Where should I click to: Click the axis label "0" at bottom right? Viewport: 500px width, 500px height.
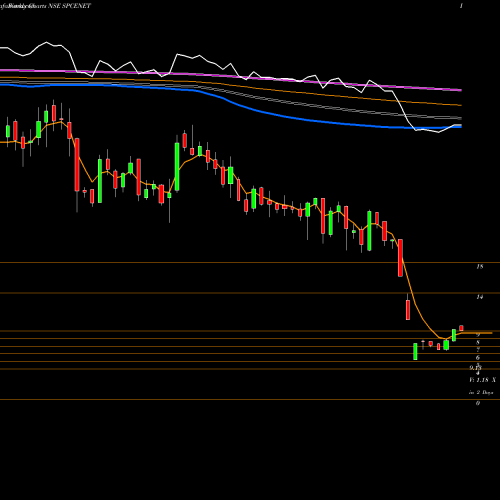pyautogui.click(x=478, y=403)
